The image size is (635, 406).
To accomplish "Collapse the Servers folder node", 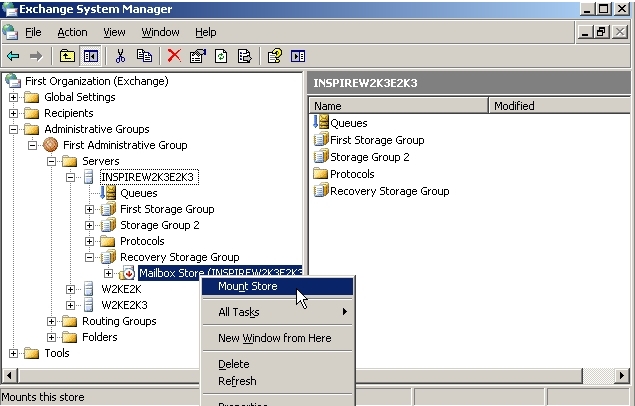I will click(x=51, y=161).
